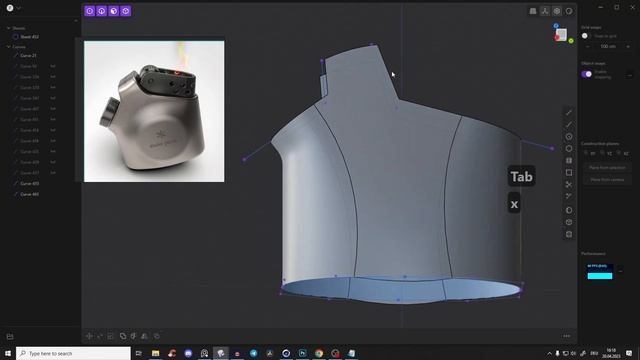Screen dimensions: 640x360
Task: Click the cyan FPS performance graph
Action: pyautogui.click(x=600, y=271)
